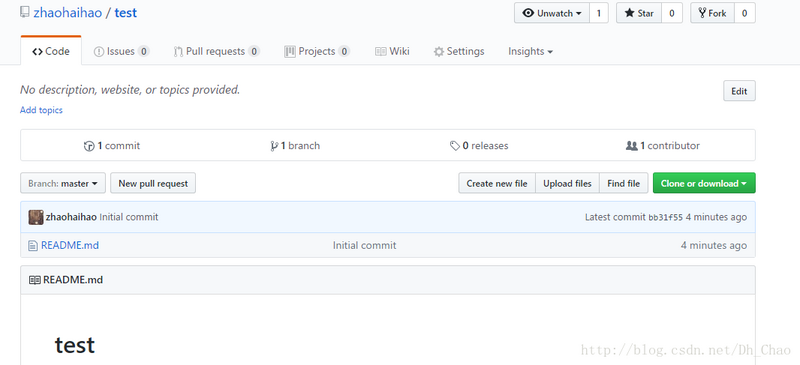Click the Add topics link
The image size is (800, 365).
(x=41, y=110)
